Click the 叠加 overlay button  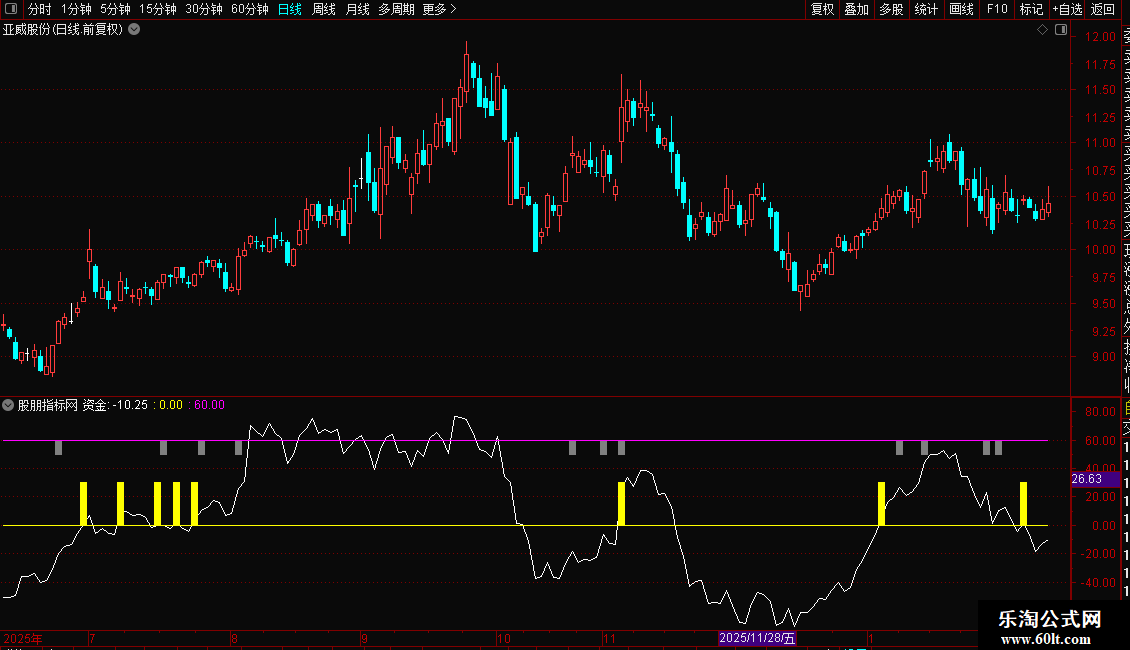click(x=857, y=9)
